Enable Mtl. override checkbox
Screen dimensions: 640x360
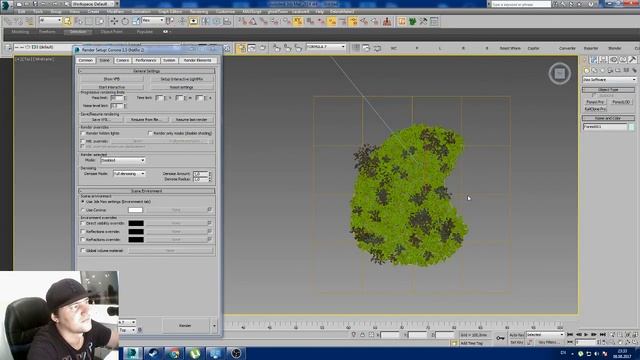[x=83, y=141]
